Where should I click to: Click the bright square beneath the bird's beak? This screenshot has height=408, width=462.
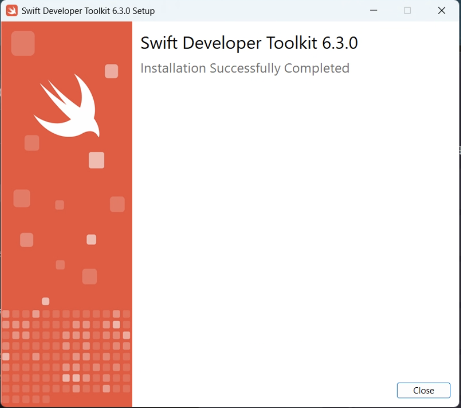pyautogui.click(x=96, y=160)
